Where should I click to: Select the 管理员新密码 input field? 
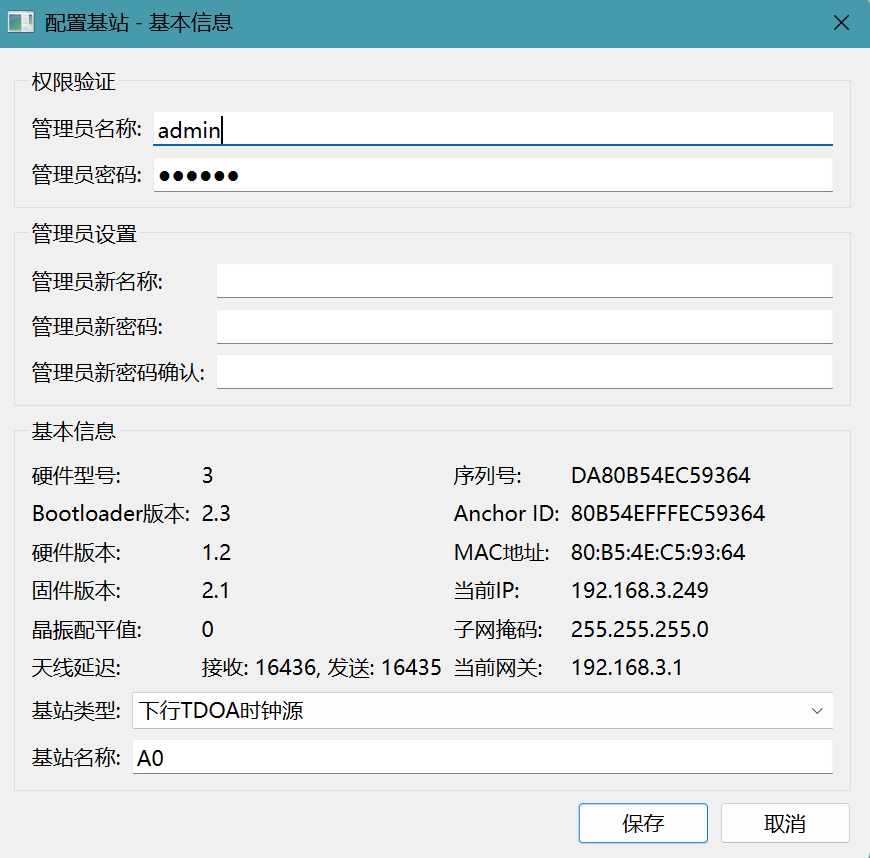(524, 327)
